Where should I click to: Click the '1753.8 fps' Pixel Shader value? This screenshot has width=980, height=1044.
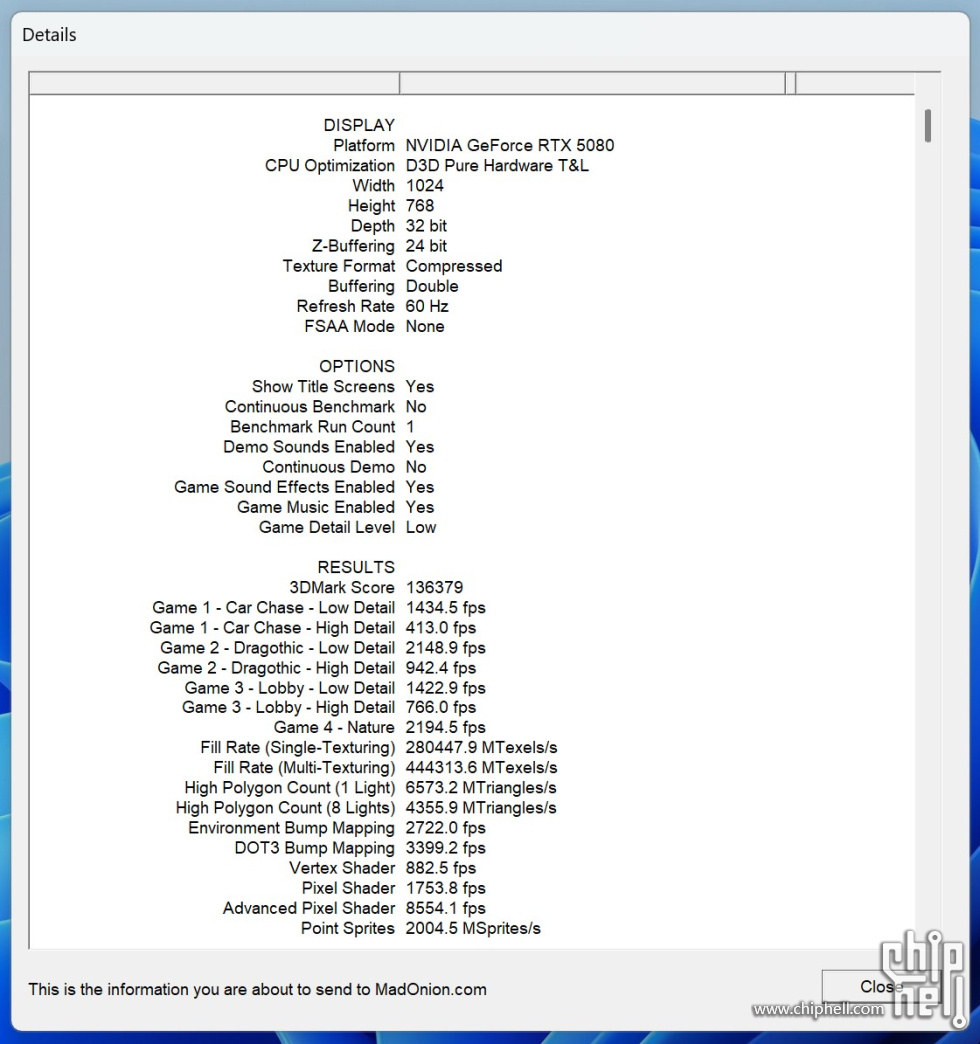click(x=445, y=888)
